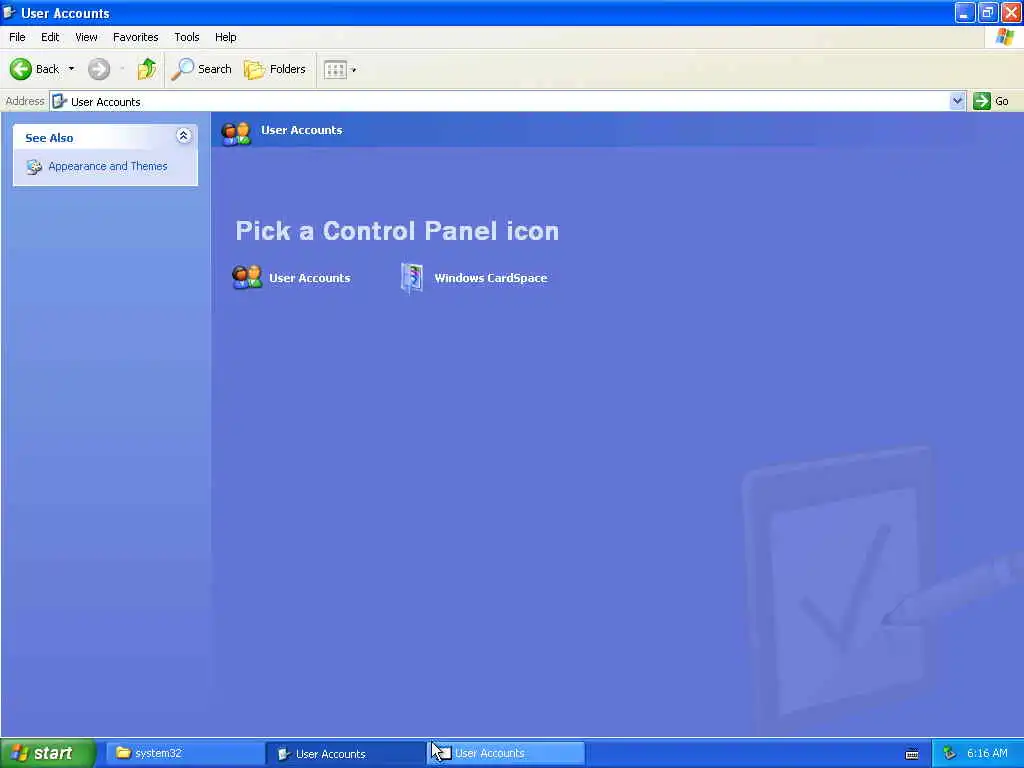Open the File menu
The width and height of the screenshot is (1024, 768).
click(x=17, y=37)
